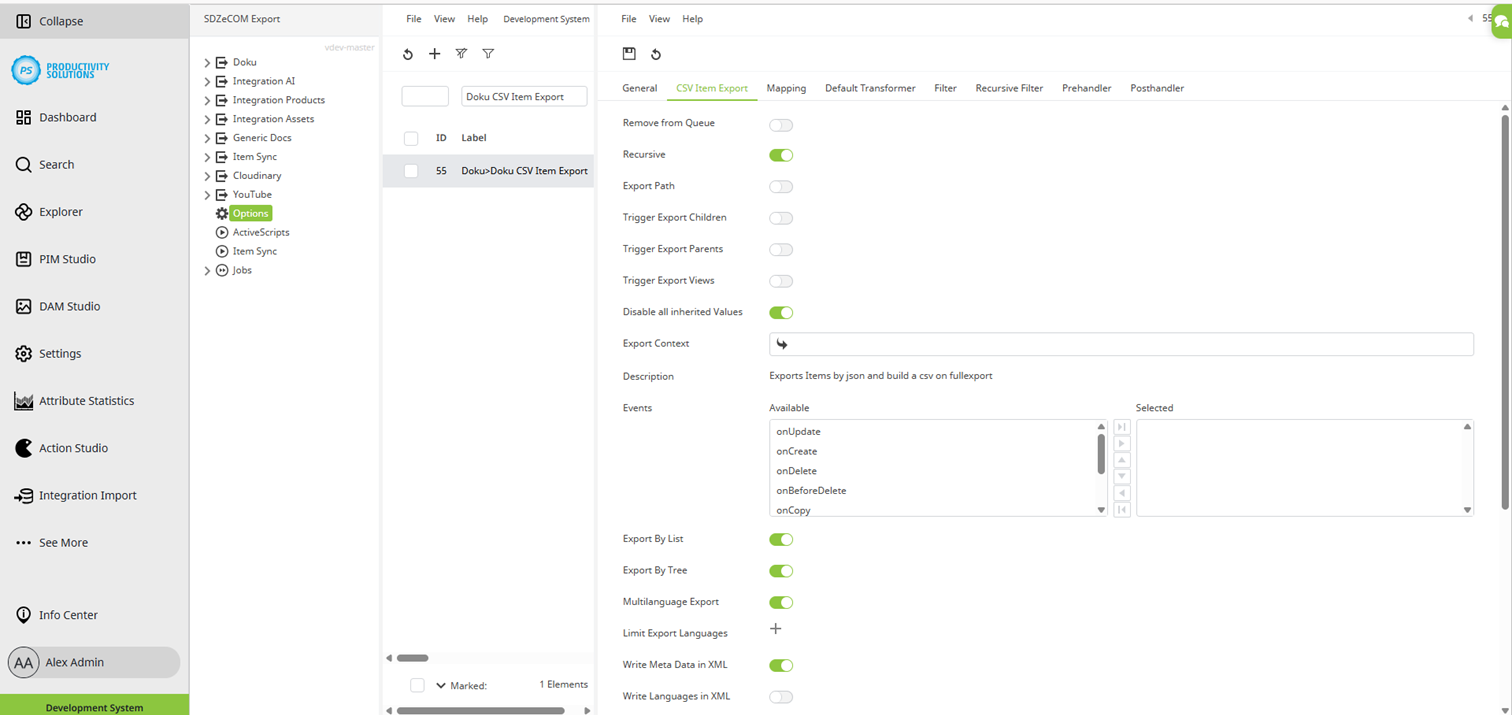Reload the detail form via refresh icon
1512x715 pixels.
coord(656,54)
